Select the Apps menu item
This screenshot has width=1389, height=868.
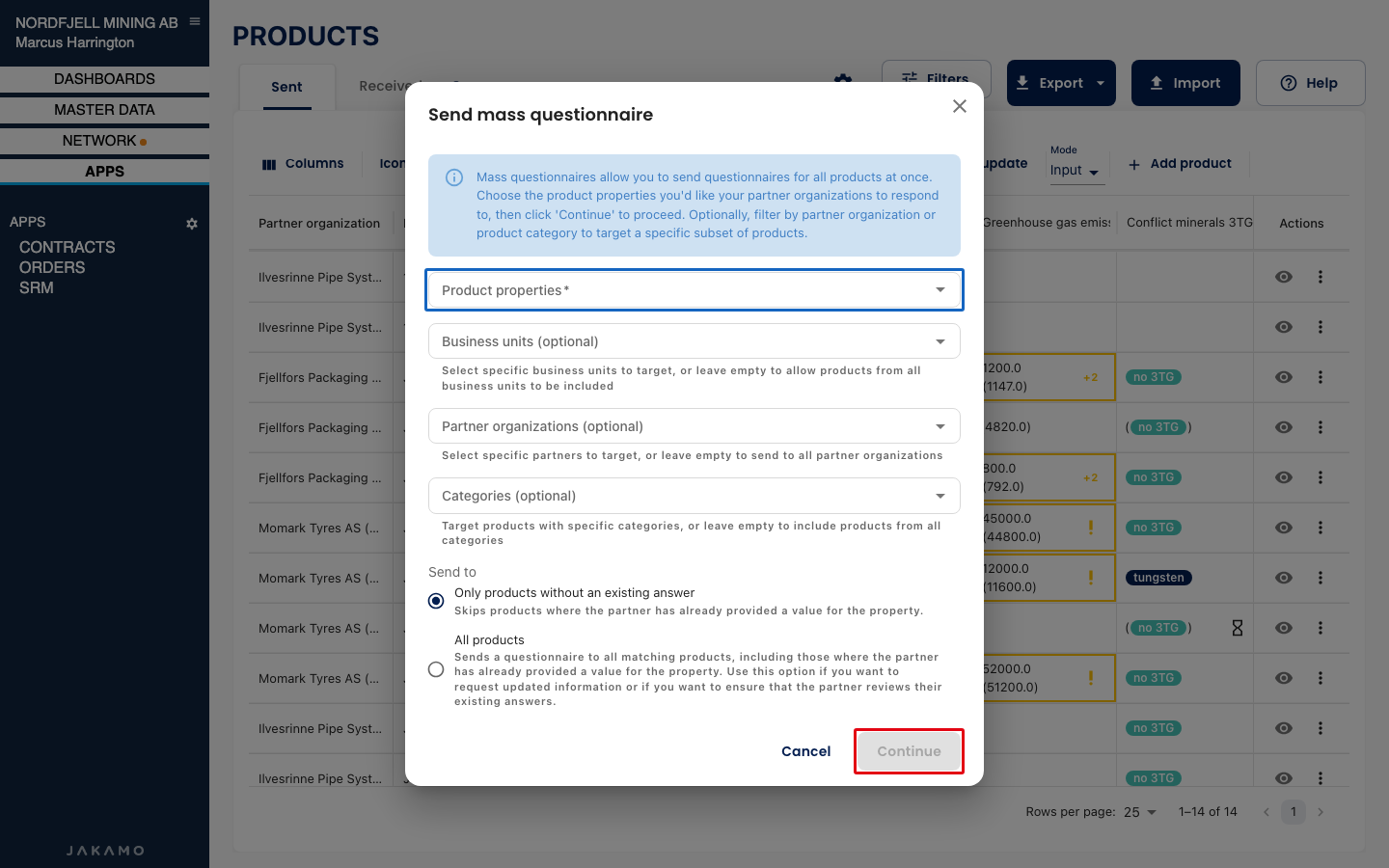coord(104,172)
